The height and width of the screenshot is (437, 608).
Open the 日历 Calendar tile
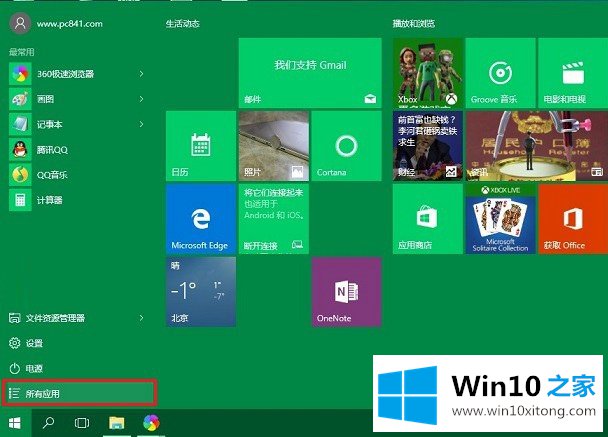point(201,146)
